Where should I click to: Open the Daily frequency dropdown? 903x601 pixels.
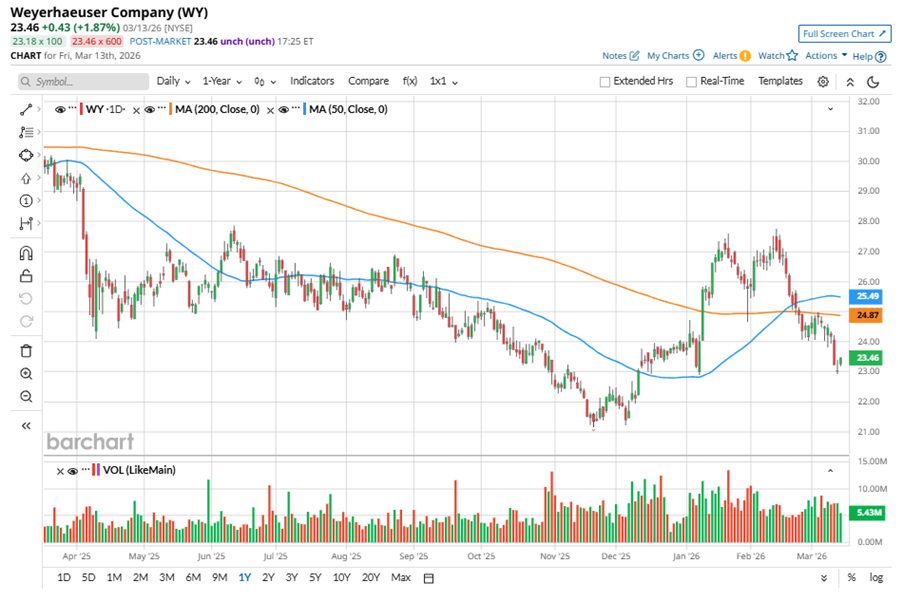tap(173, 81)
